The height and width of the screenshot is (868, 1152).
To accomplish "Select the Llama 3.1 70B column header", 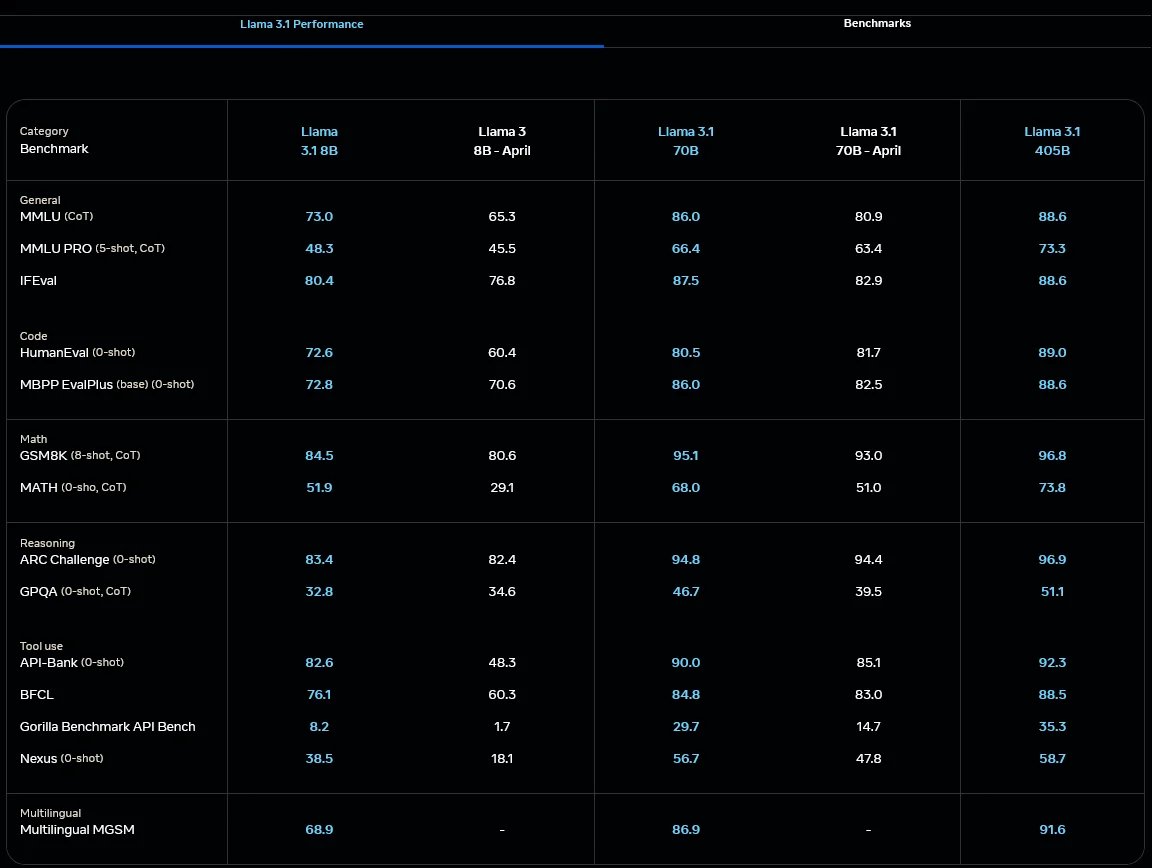I will (x=685, y=141).
